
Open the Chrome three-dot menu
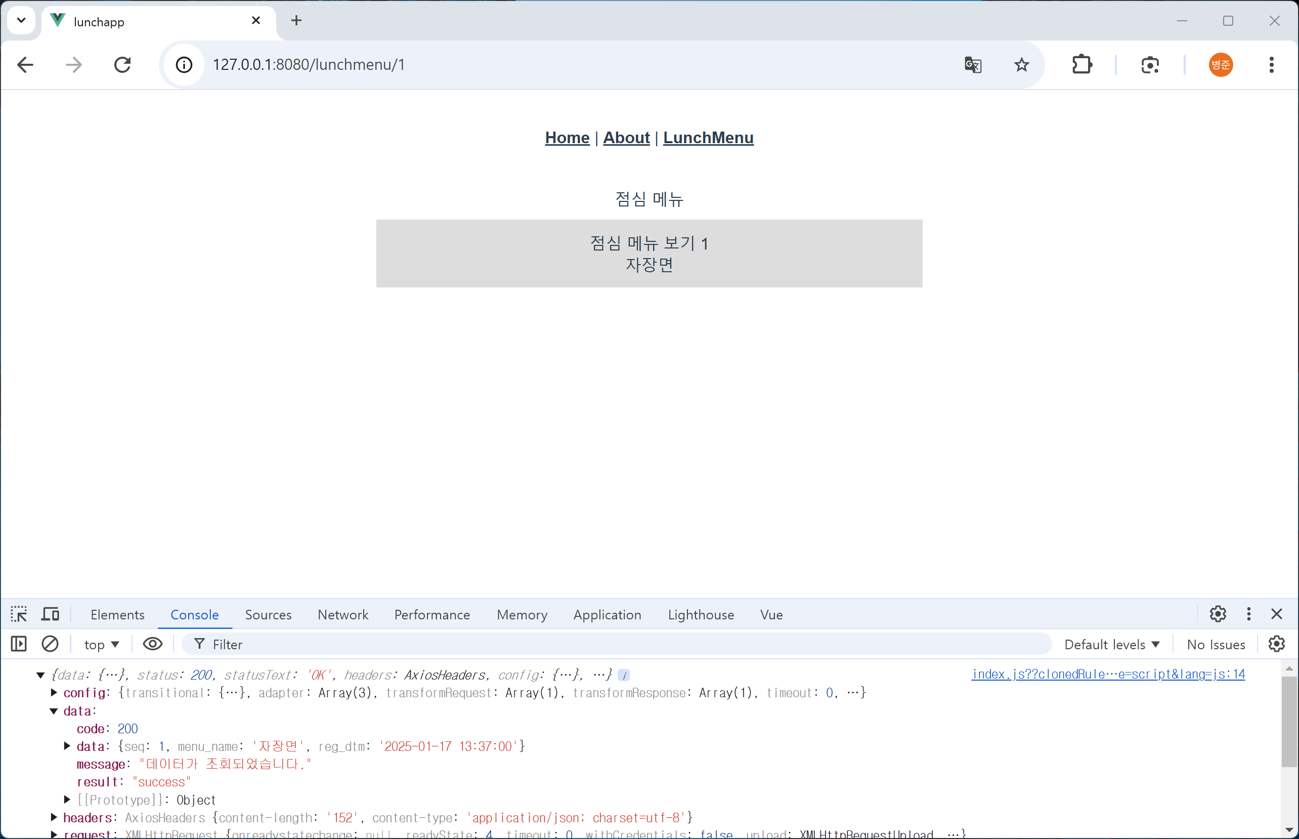click(1271, 65)
